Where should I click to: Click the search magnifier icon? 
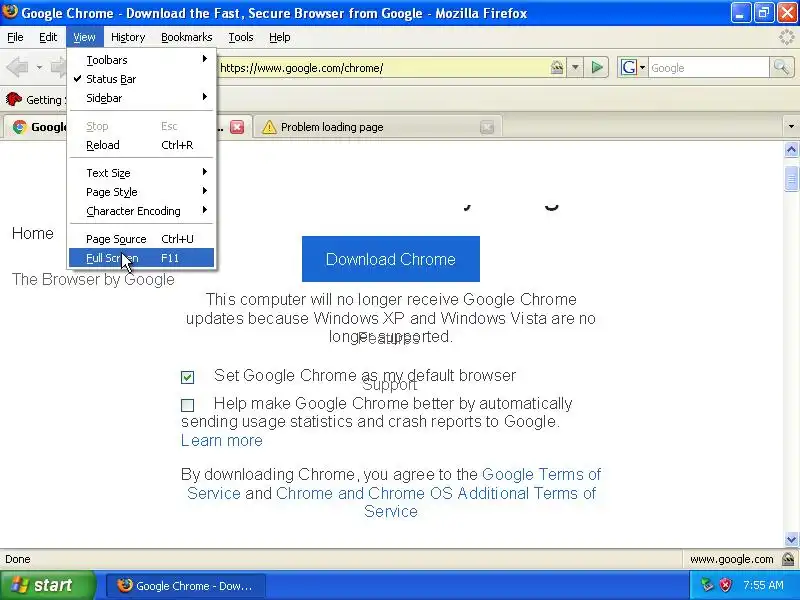781,67
